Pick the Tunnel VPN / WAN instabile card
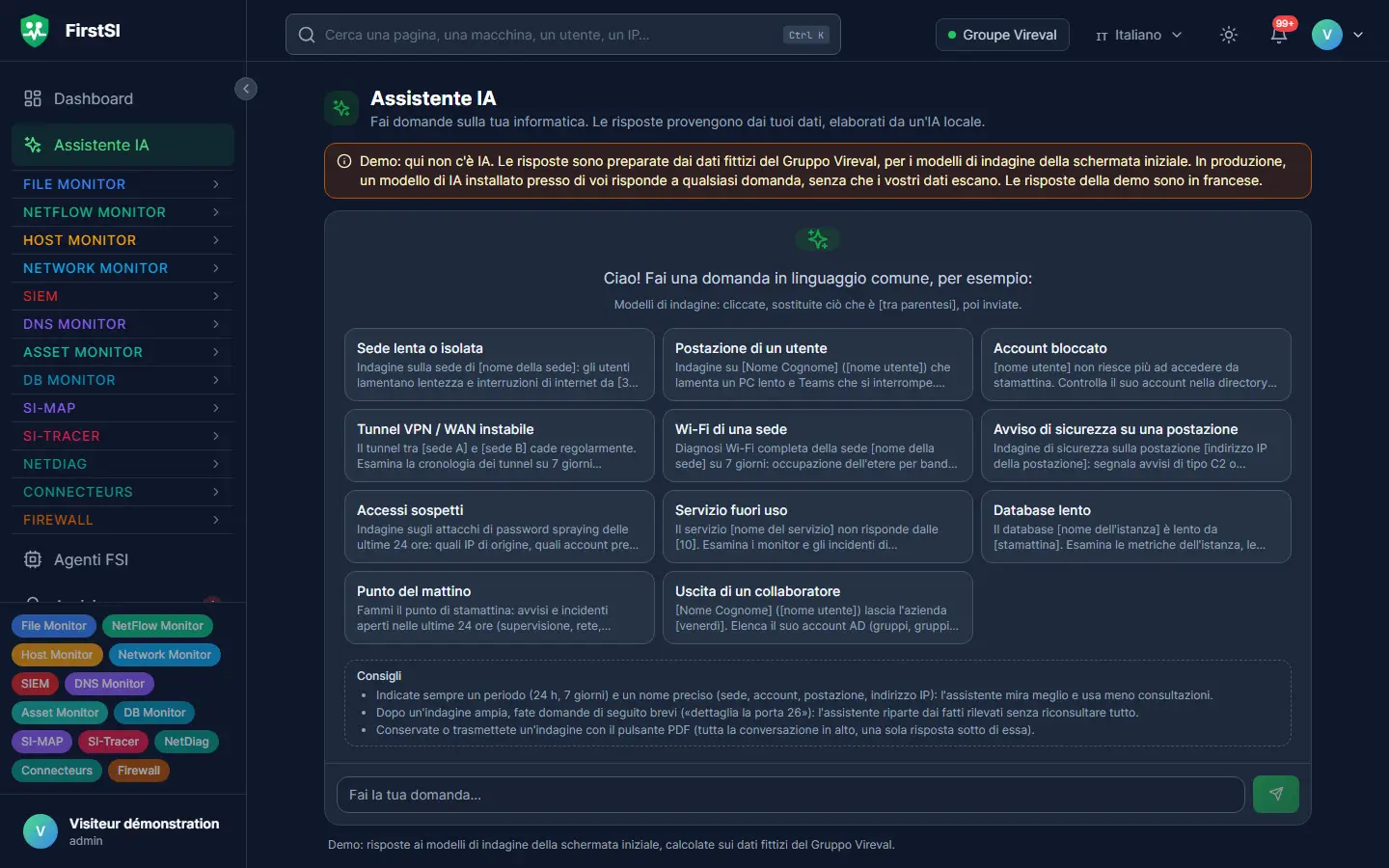This screenshot has height=868, width=1389. point(500,446)
